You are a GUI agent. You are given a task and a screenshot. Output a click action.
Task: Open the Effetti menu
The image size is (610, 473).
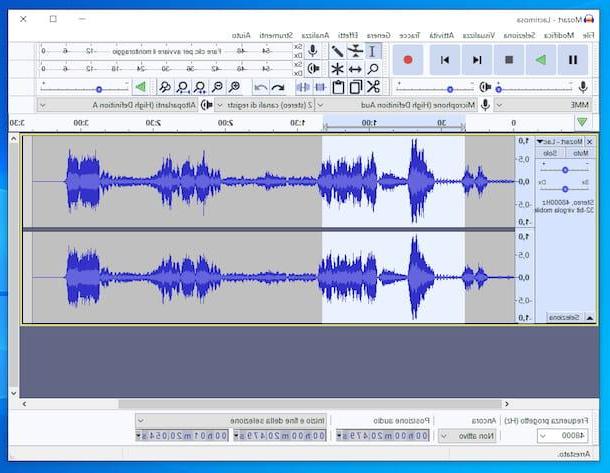point(348,35)
